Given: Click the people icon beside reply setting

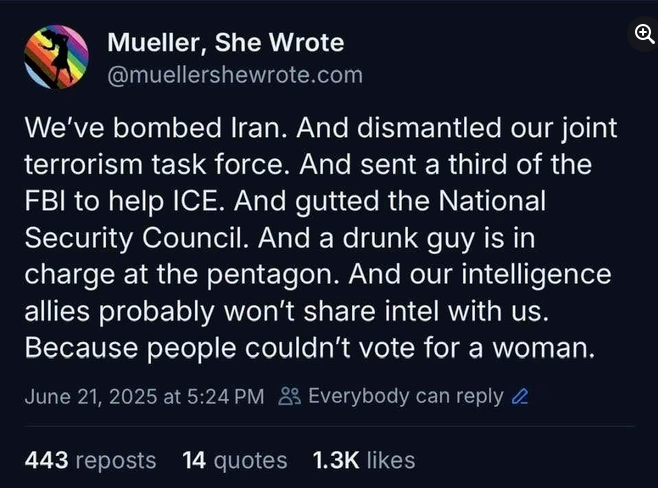Looking at the screenshot, I should [289, 396].
